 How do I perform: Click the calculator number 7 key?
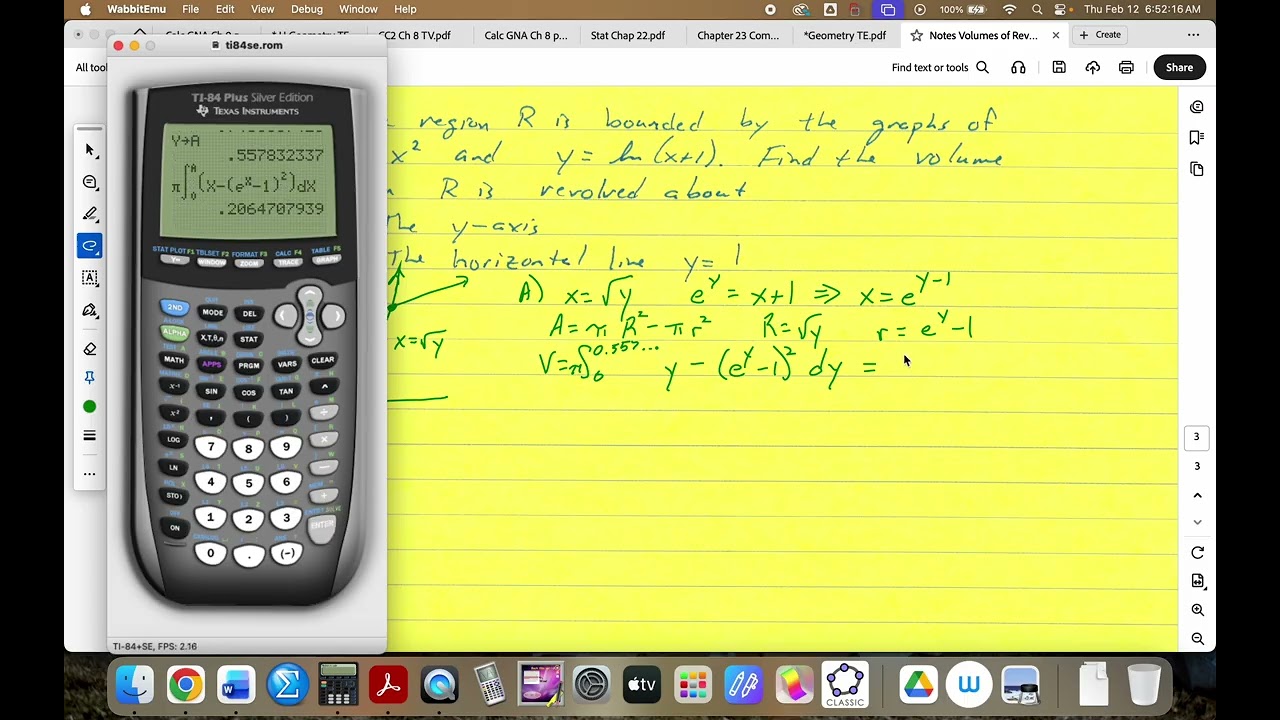point(210,447)
